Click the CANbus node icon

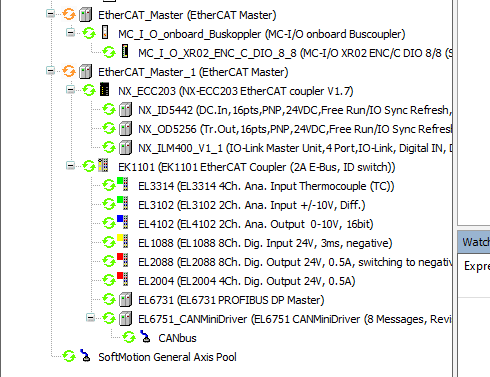click(x=145, y=337)
